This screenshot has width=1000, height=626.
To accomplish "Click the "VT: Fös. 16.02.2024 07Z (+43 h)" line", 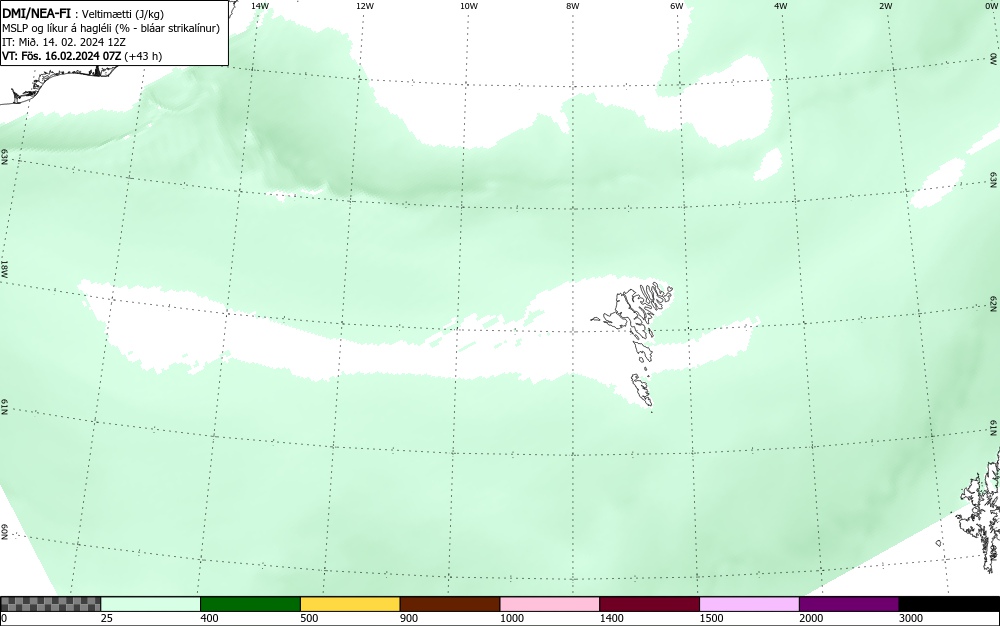I will 82,56.
